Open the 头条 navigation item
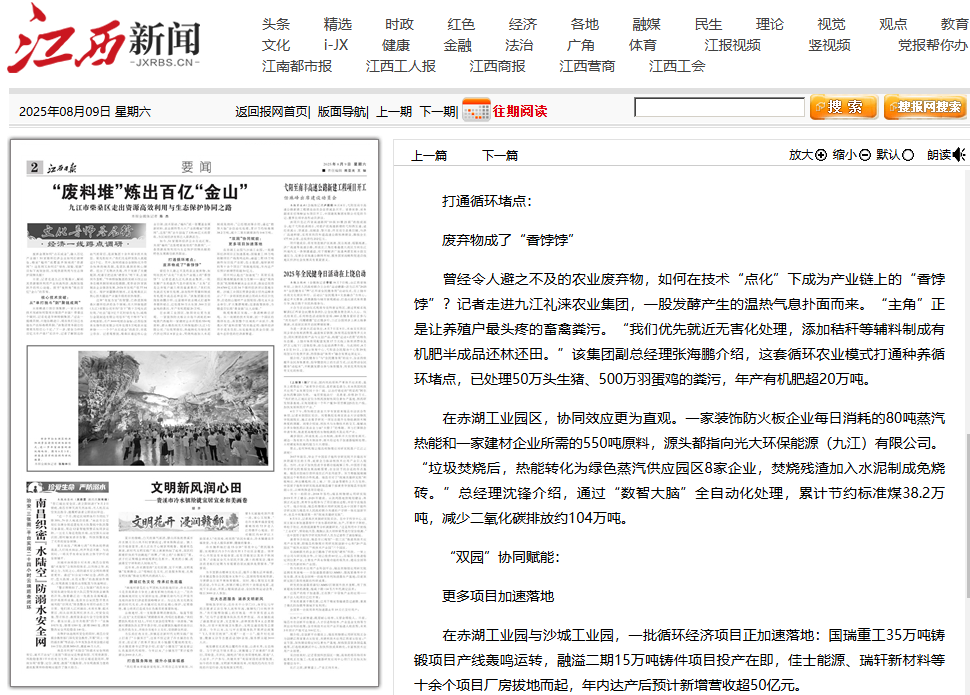The image size is (970, 695). tap(276, 24)
